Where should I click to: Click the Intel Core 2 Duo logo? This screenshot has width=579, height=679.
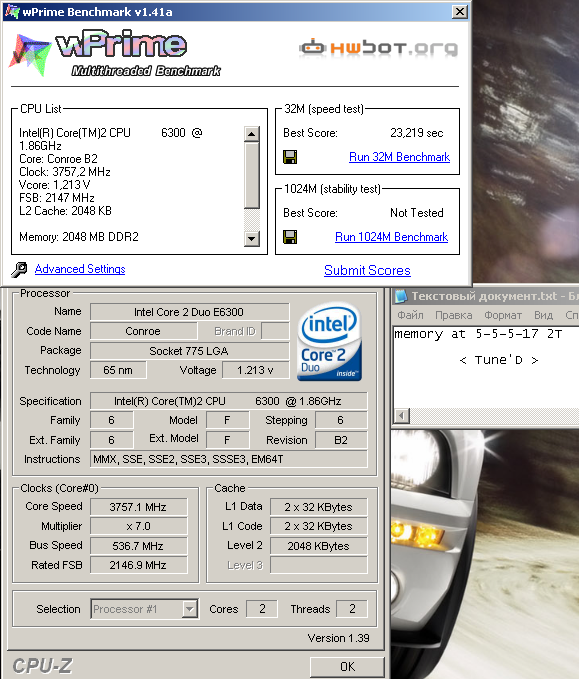point(329,342)
